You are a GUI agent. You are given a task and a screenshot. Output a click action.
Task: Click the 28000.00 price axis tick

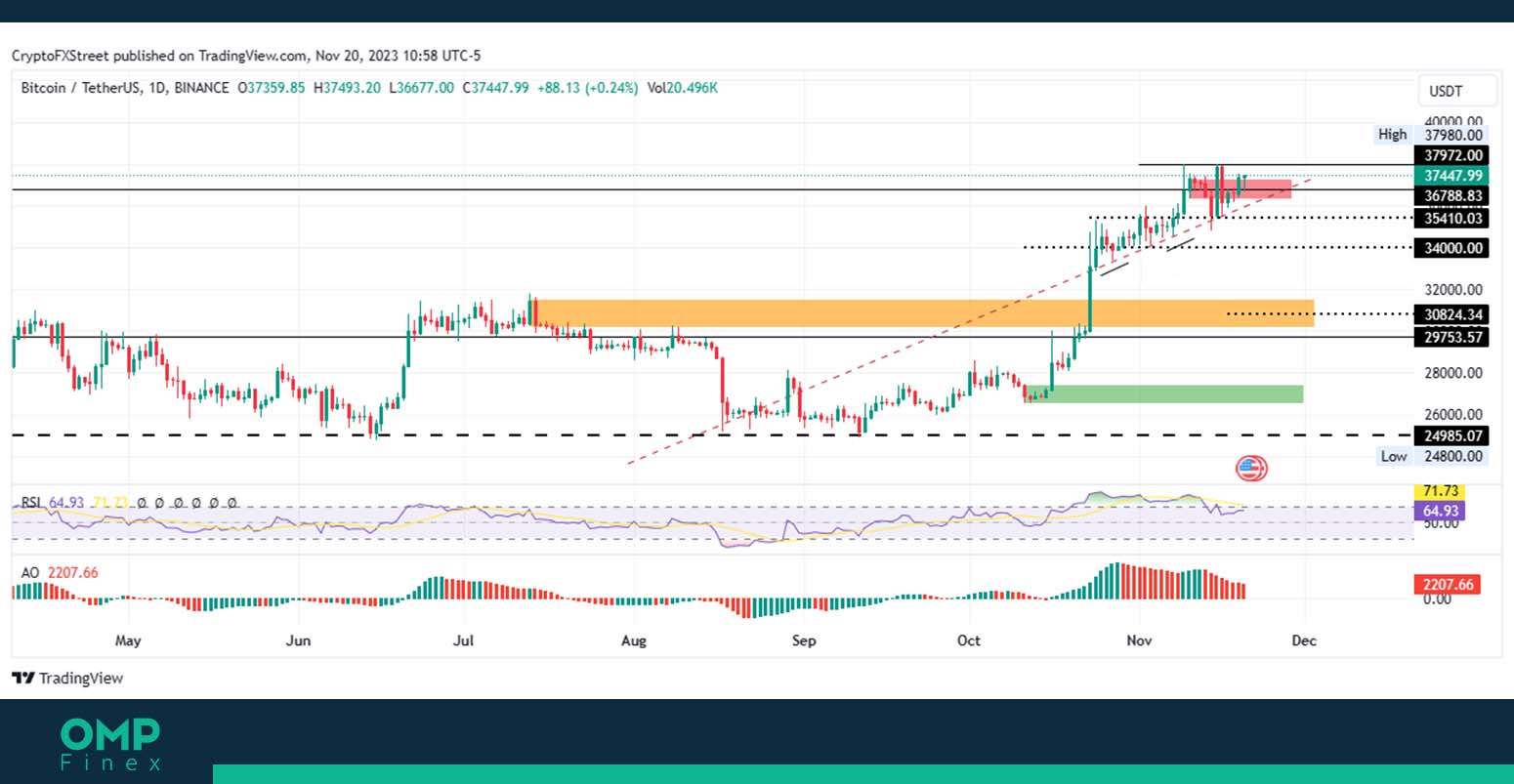(1453, 373)
